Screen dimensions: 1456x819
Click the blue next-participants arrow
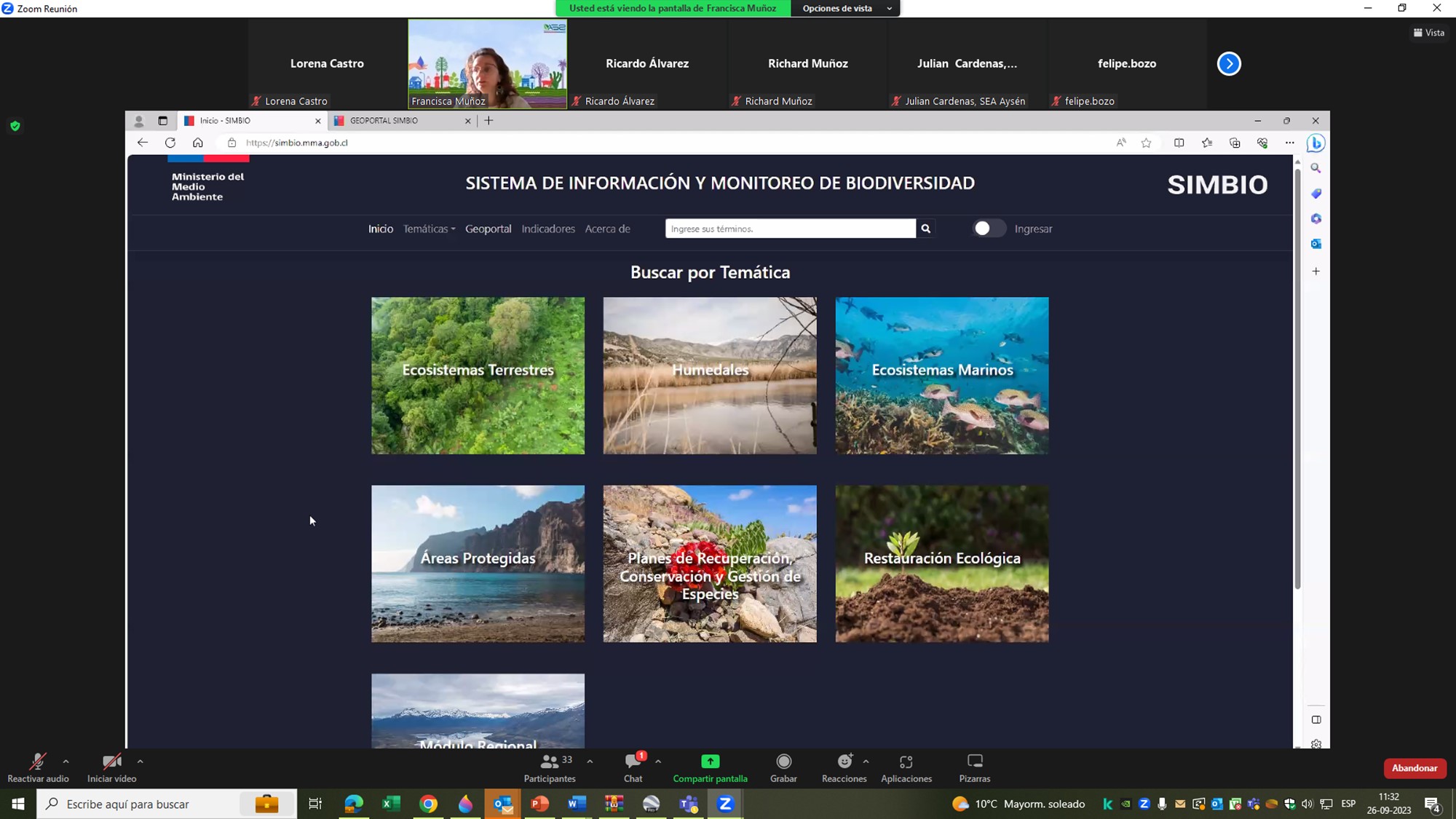pyautogui.click(x=1229, y=63)
